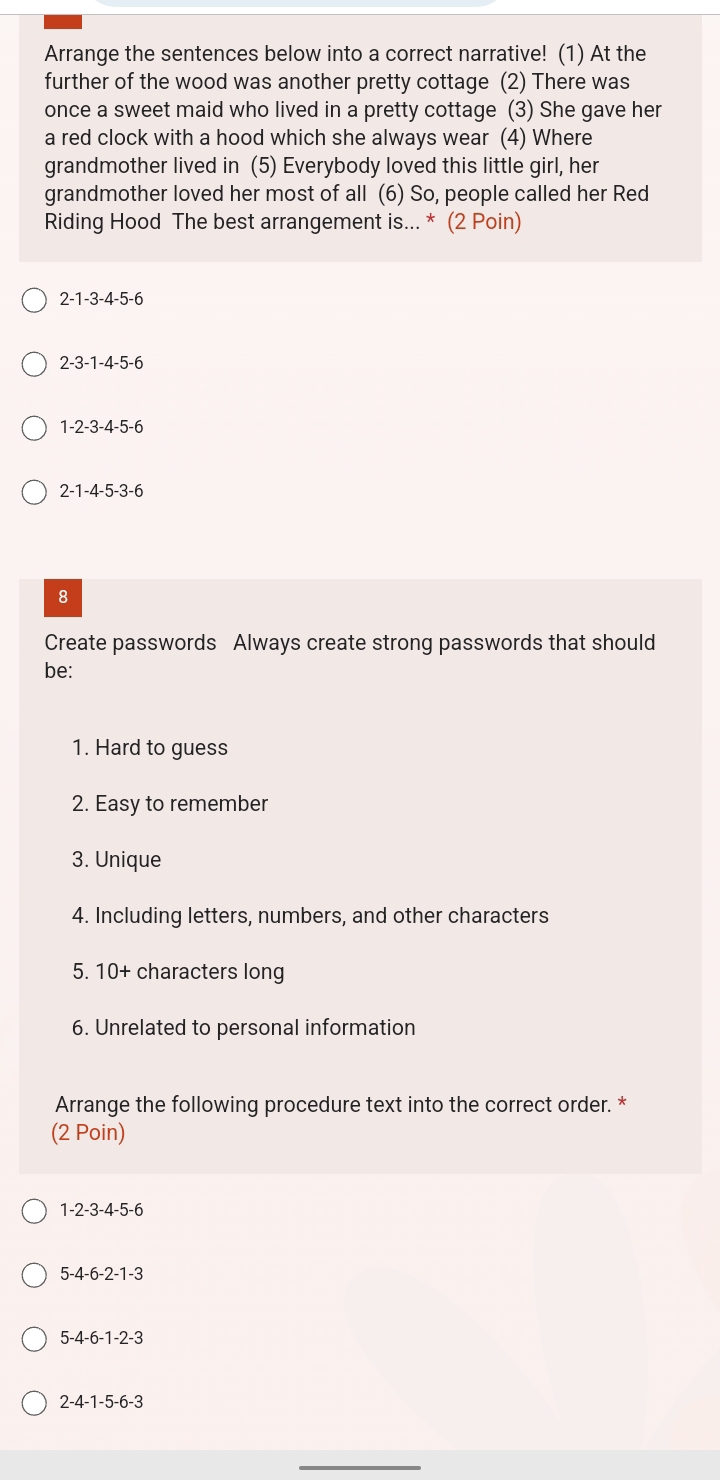Screen dimensions: 720x1480
Task: Tap the bottom navigation gesture handle
Action: tap(360, 1467)
